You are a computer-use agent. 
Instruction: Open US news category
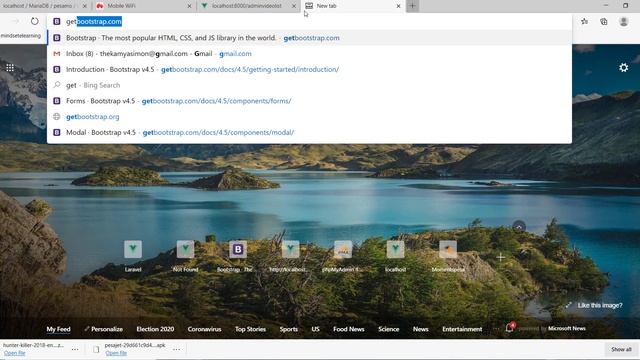[x=316, y=329]
